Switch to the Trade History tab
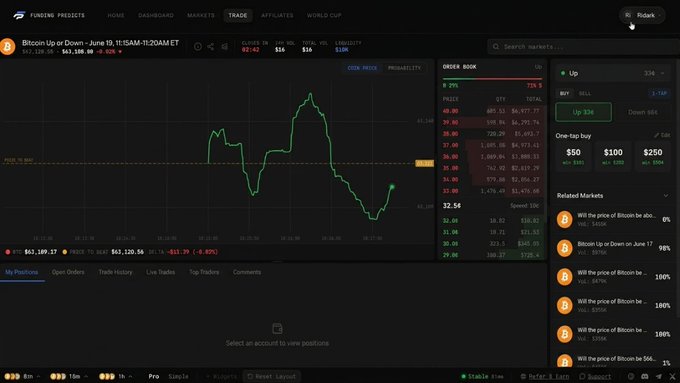This screenshot has width=680, height=383. (115, 272)
